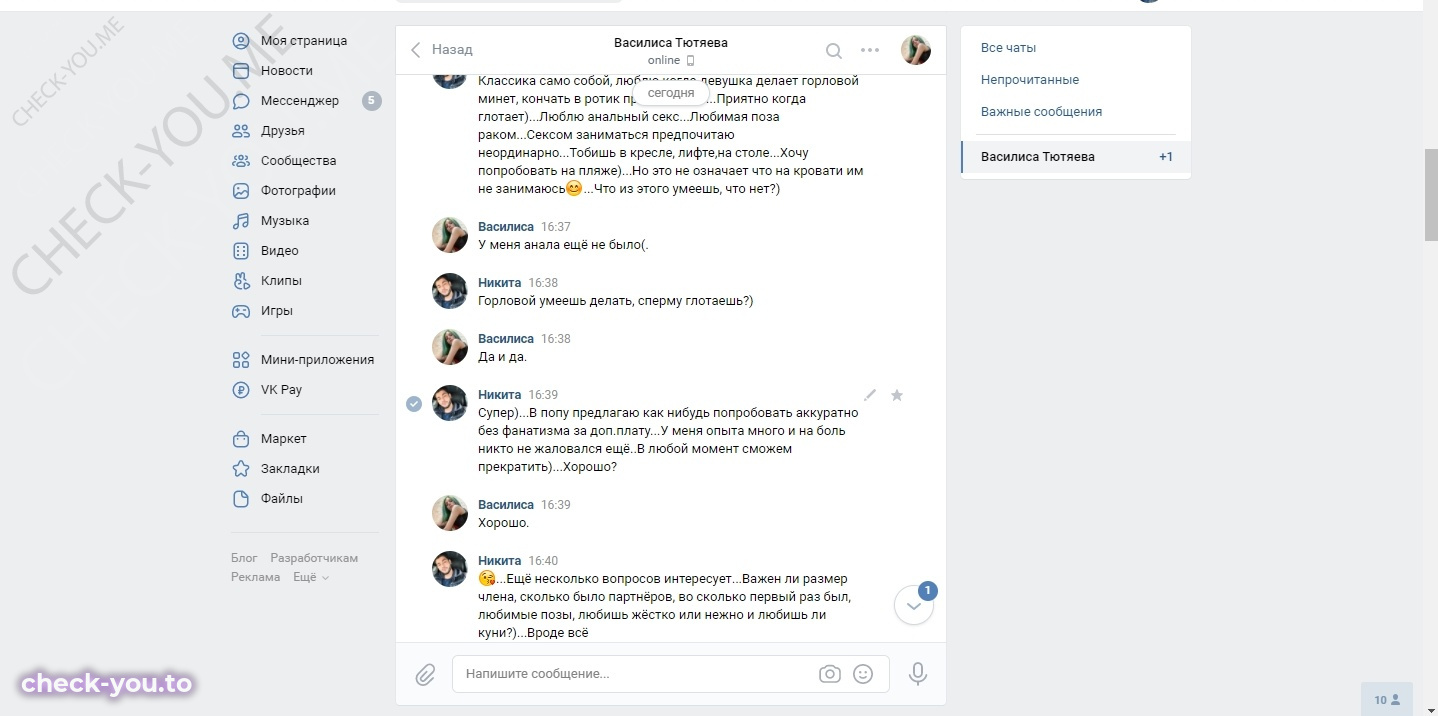Select the Непрочитанные filter
1438x716 pixels.
click(1030, 80)
